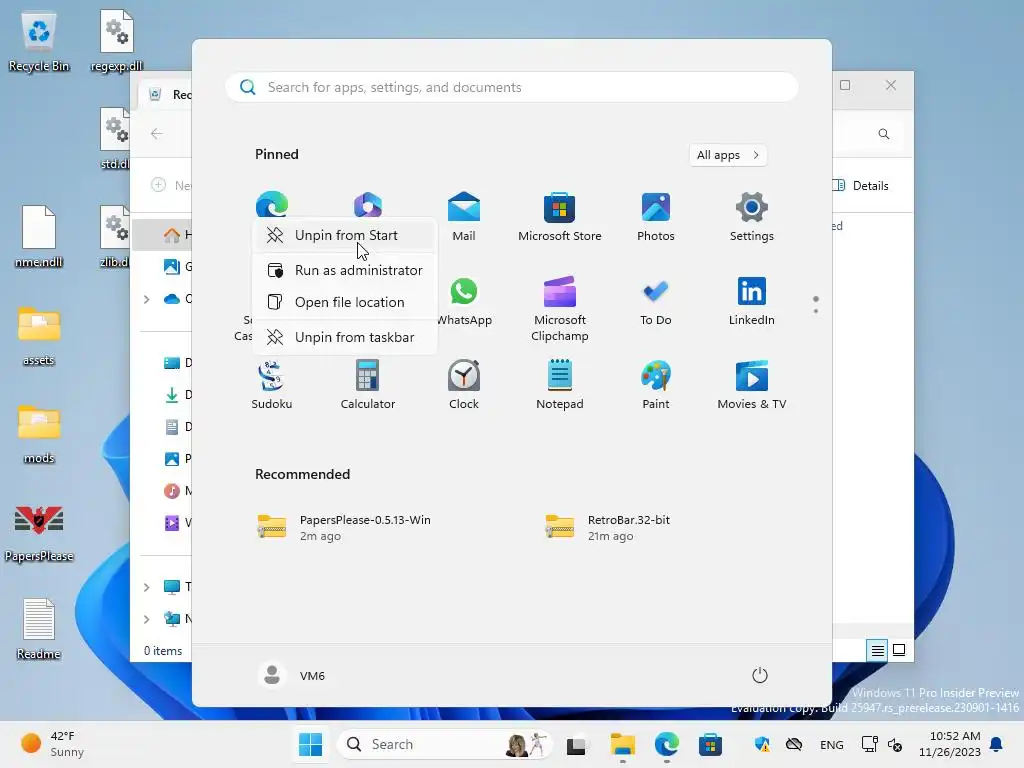Image resolution: width=1024 pixels, height=768 pixels.
Task: Expand Network node in File Explorer
Action: [146, 619]
